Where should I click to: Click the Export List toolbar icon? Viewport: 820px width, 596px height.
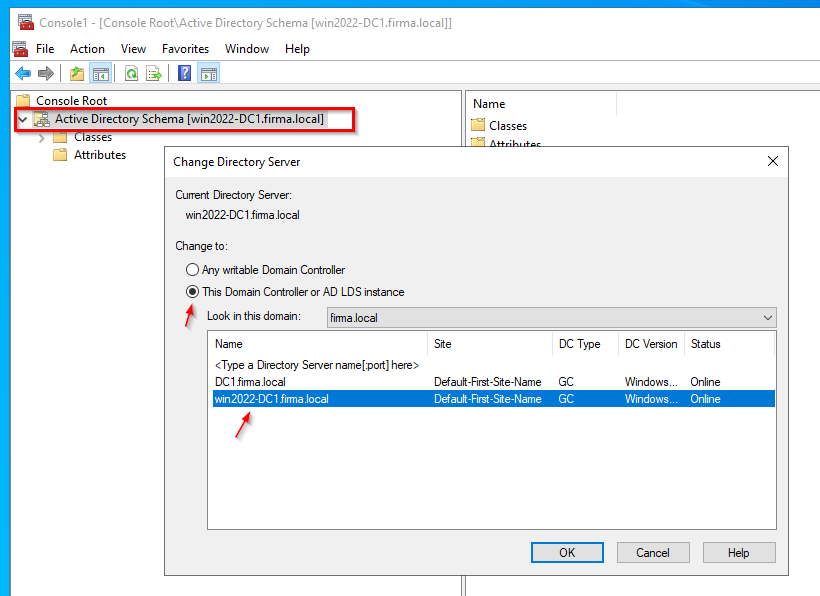(x=154, y=73)
